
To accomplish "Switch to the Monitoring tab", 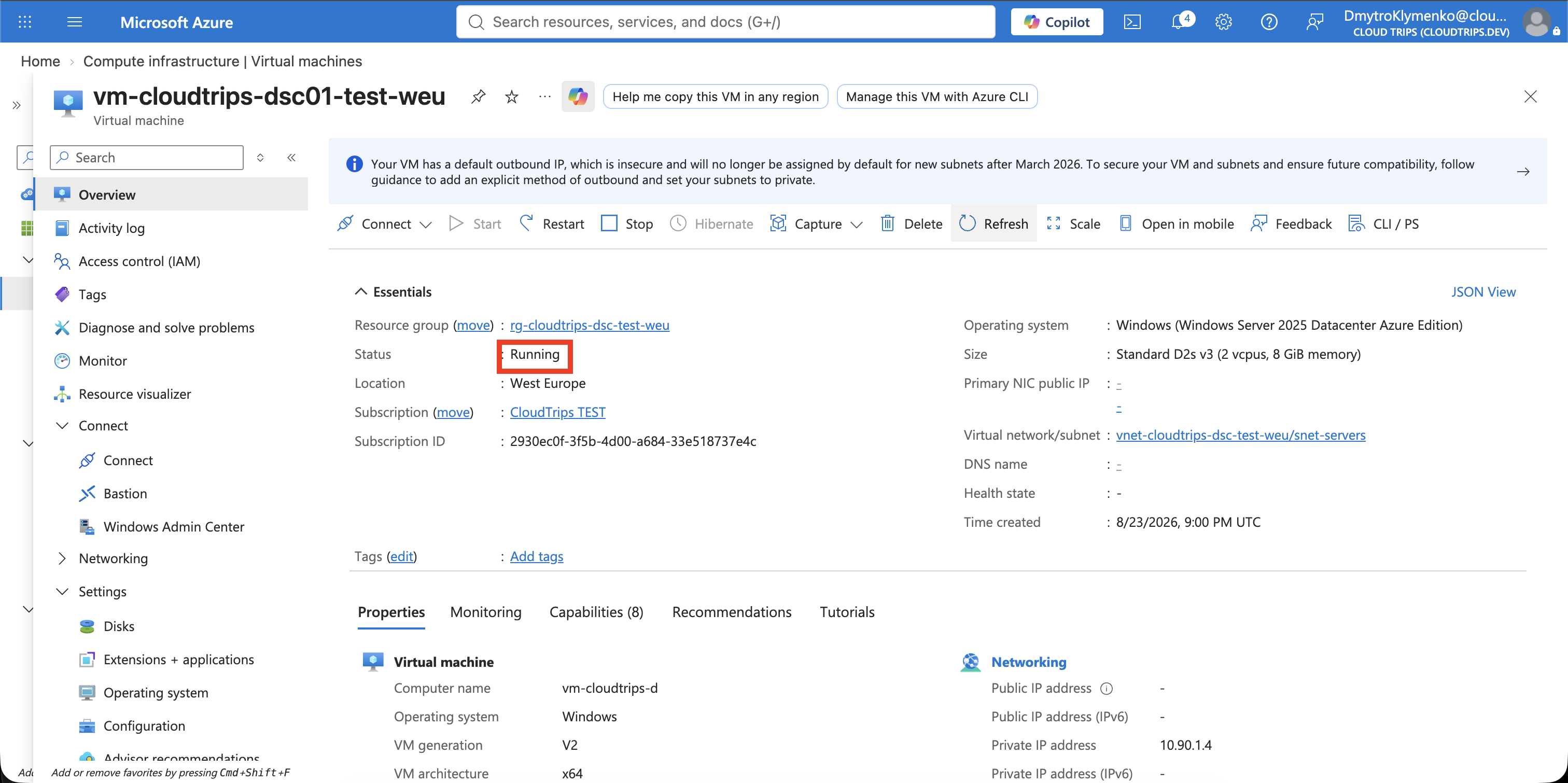I will (486, 612).
